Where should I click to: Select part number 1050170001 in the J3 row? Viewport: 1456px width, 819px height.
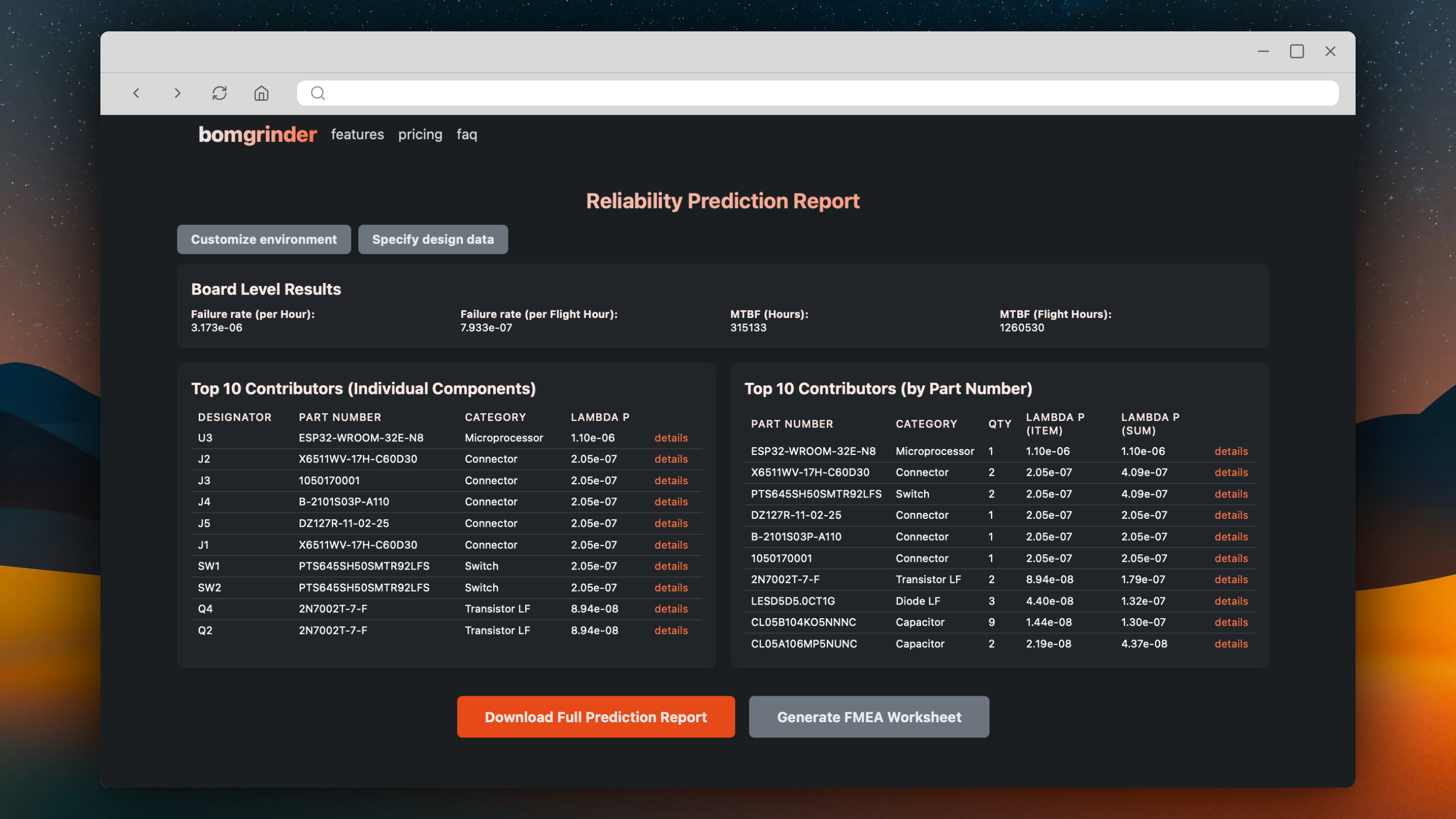pyautogui.click(x=329, y=481)
